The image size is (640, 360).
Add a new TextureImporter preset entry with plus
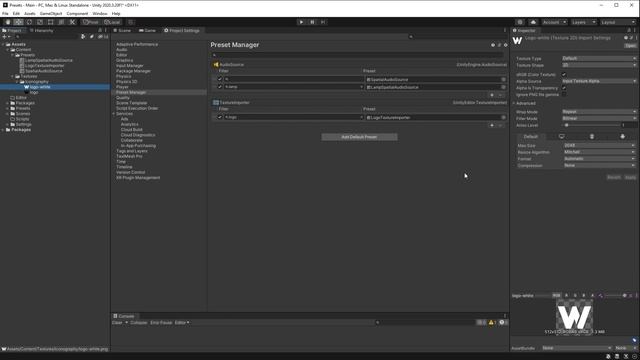pyautogui.click(x=492, y=125)
